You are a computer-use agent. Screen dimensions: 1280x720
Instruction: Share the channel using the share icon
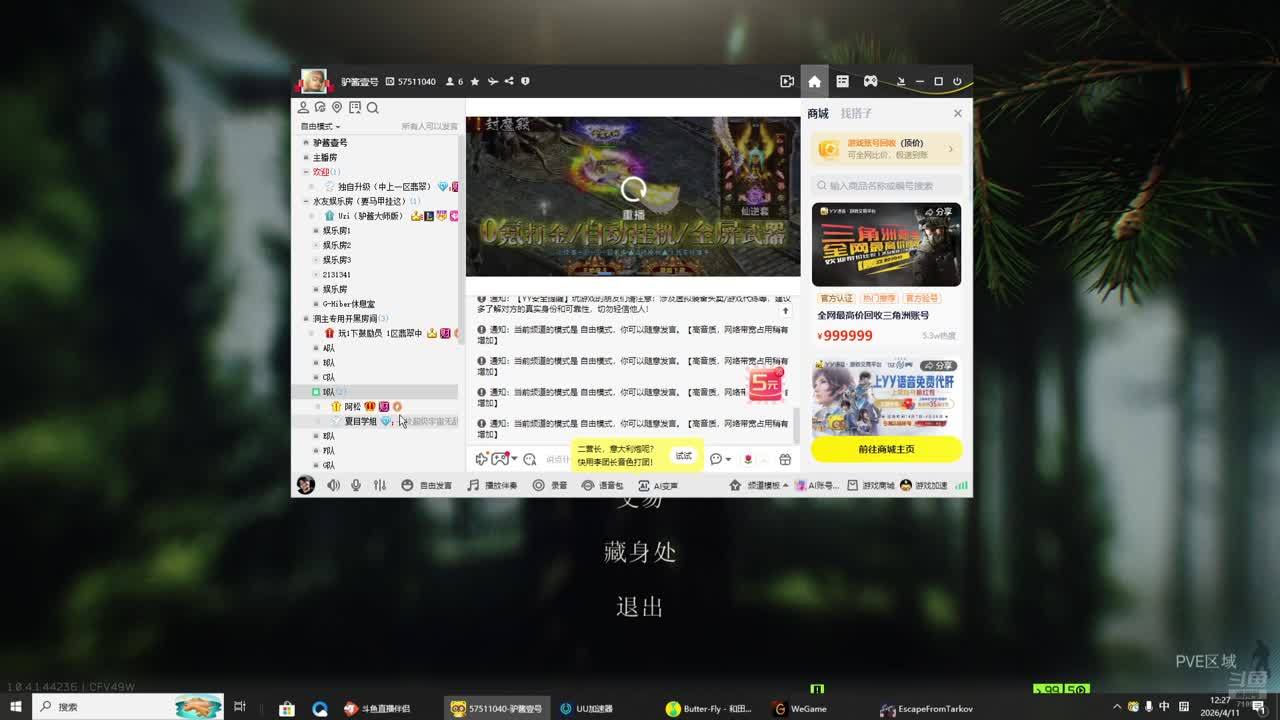click(x=509, y=81)
